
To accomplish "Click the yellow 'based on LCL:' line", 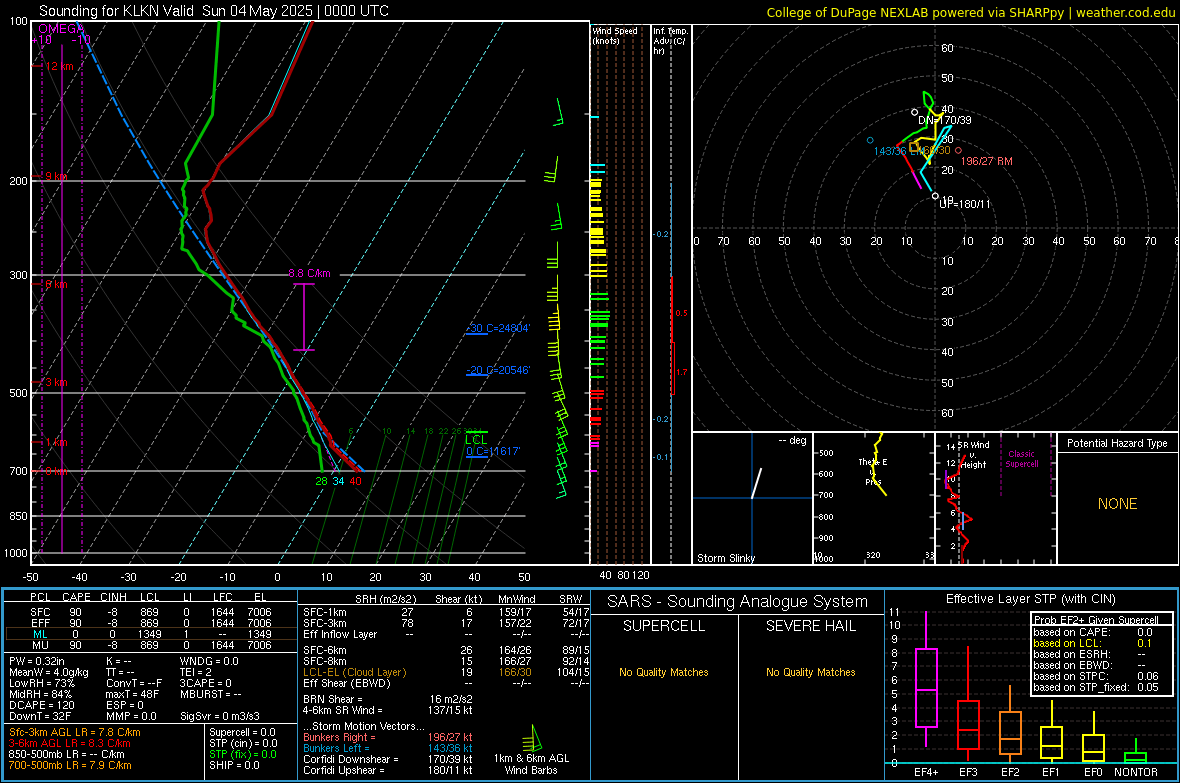I will [1093, 643].
